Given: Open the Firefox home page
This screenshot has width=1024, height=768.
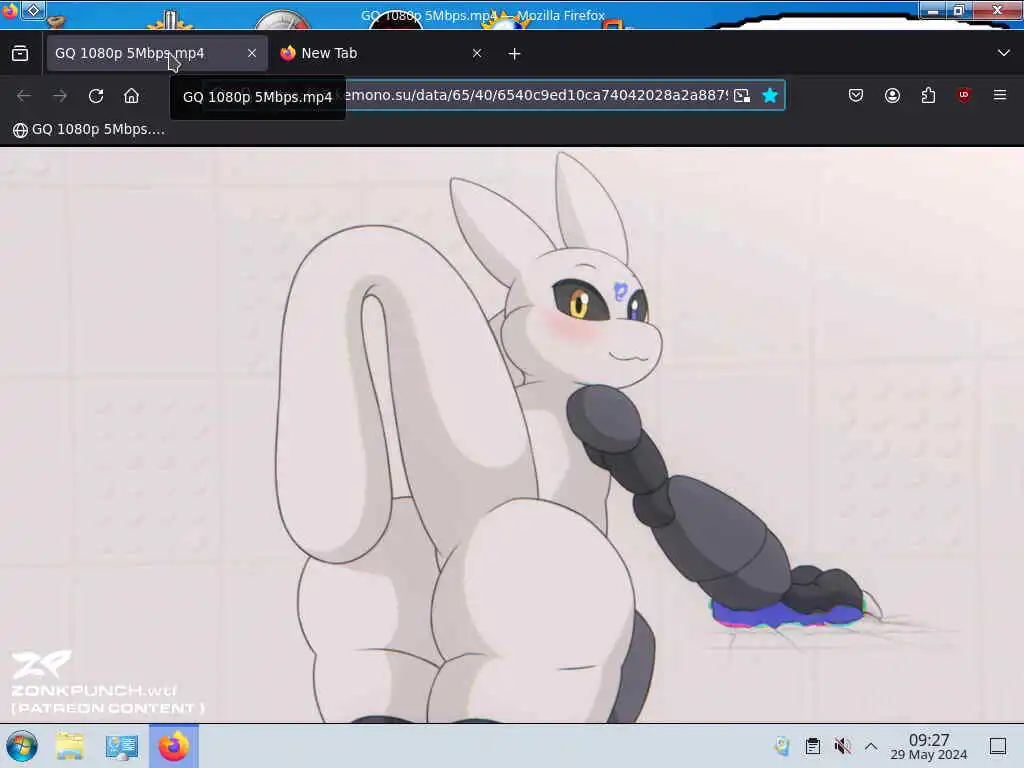Looking at the screenshot, I should click(x=131, y=96).
